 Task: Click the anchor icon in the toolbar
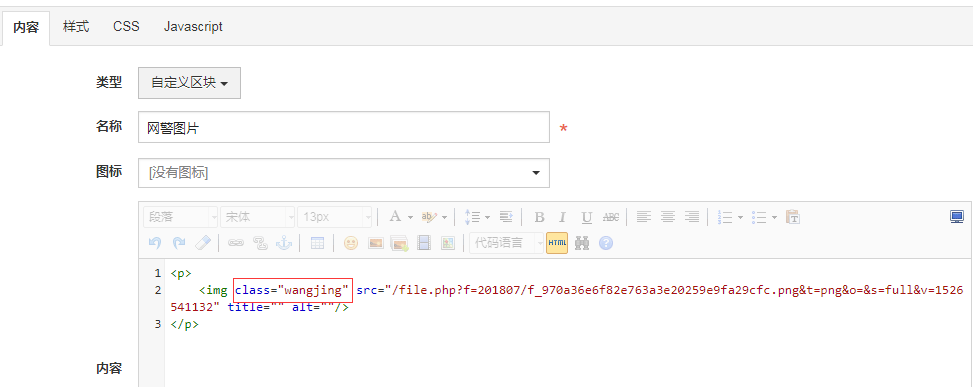click(x=284, y=243)
